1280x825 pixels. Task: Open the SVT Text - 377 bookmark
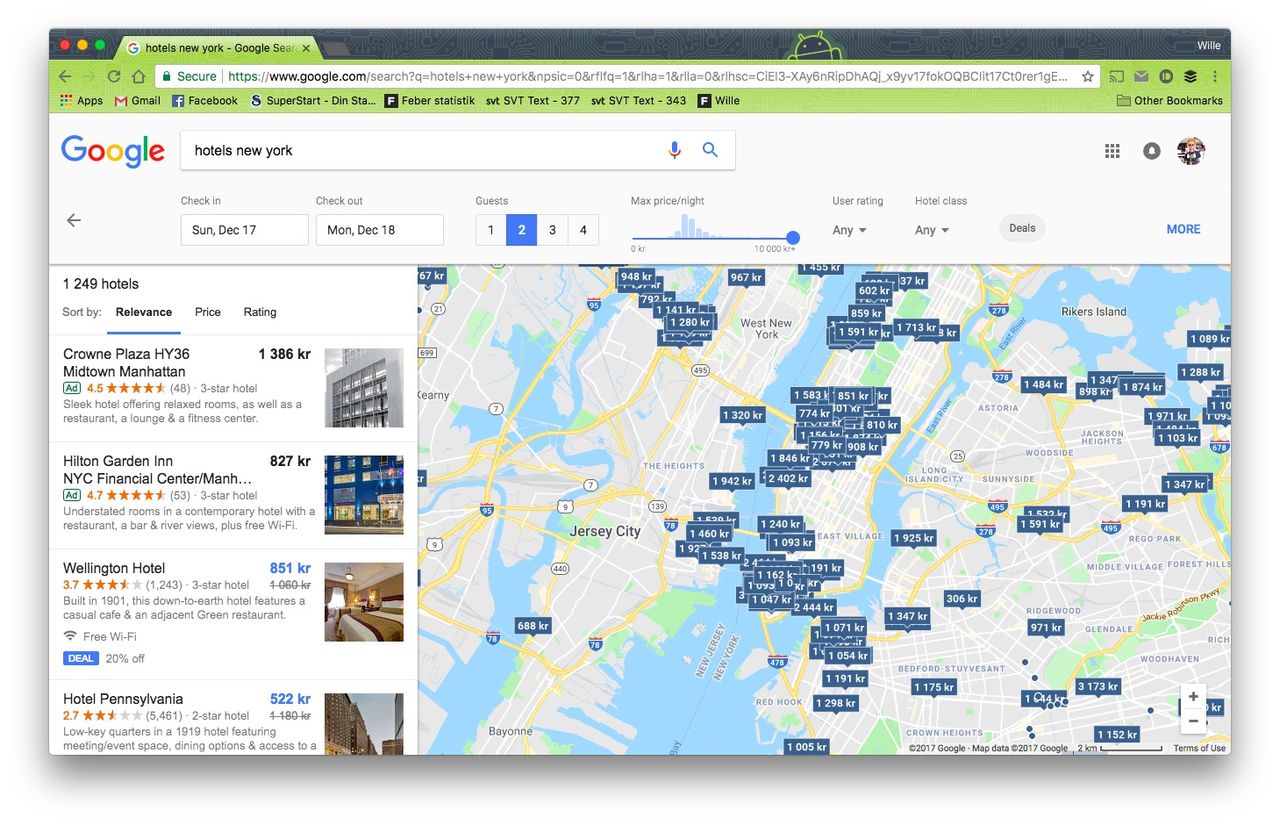pyautogui.click(x=532, y=101)
